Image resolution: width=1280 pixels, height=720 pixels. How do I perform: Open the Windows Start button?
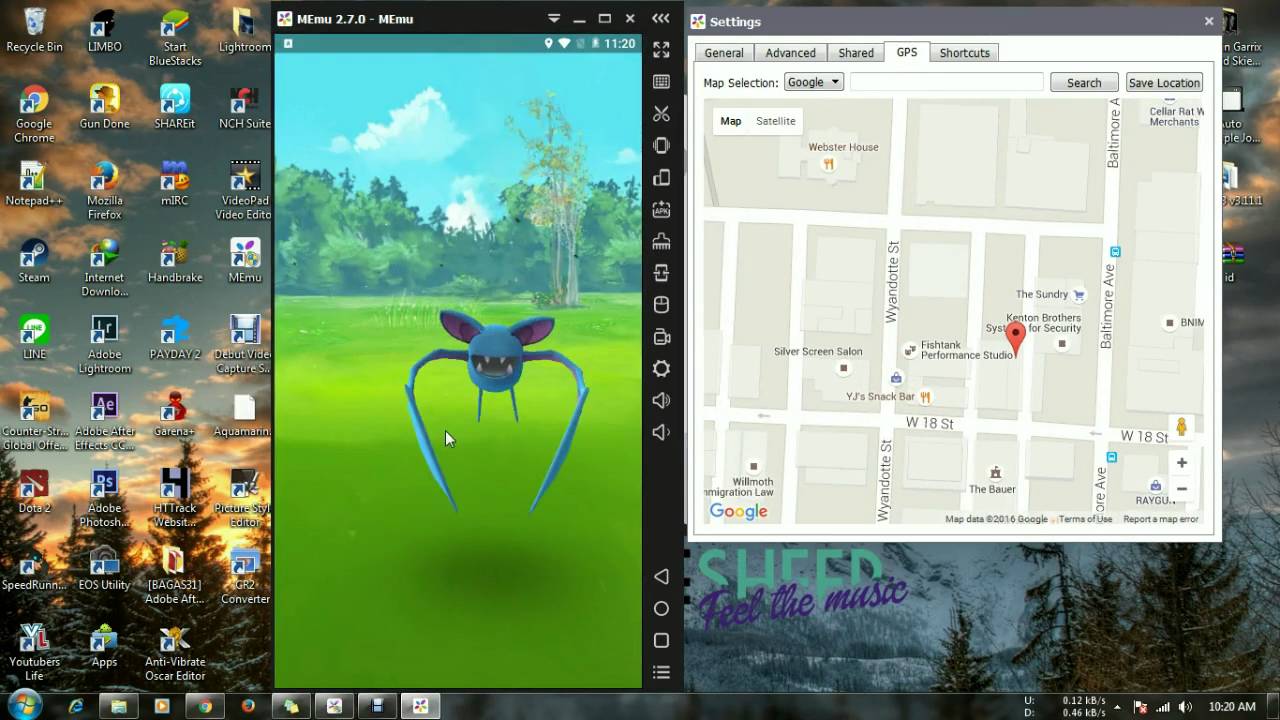tap(23, 705)
